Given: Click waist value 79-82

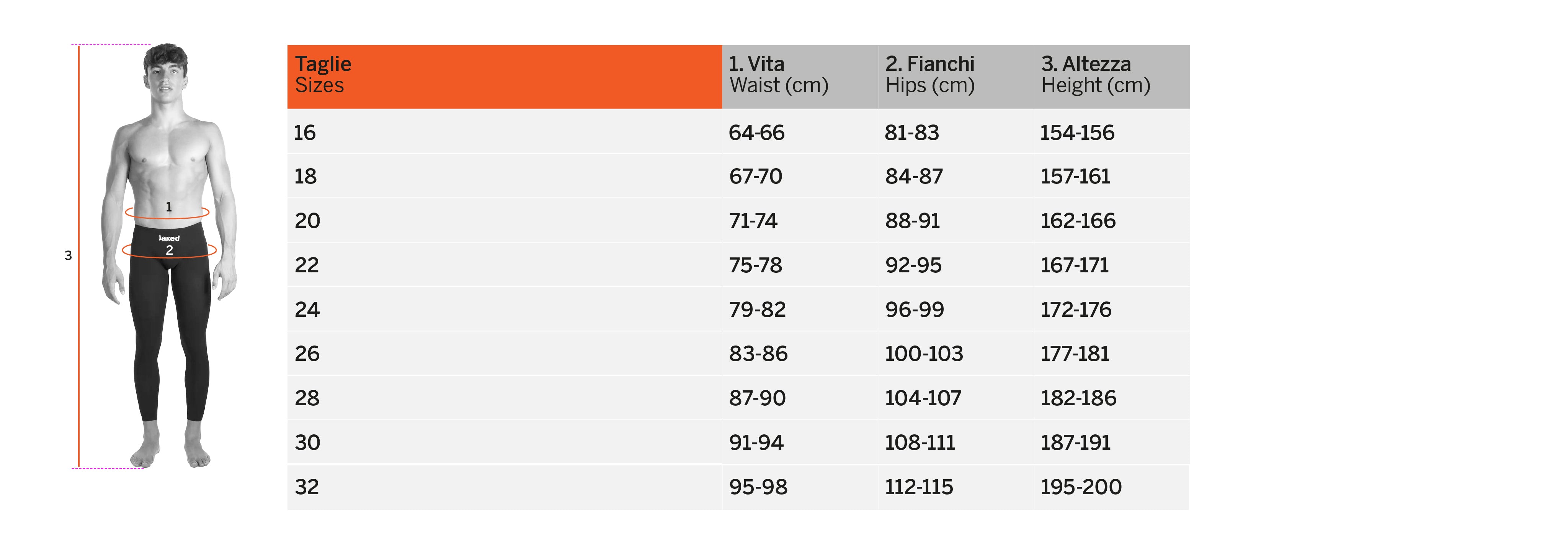Looking at the screenshot, I should point(757,310).
